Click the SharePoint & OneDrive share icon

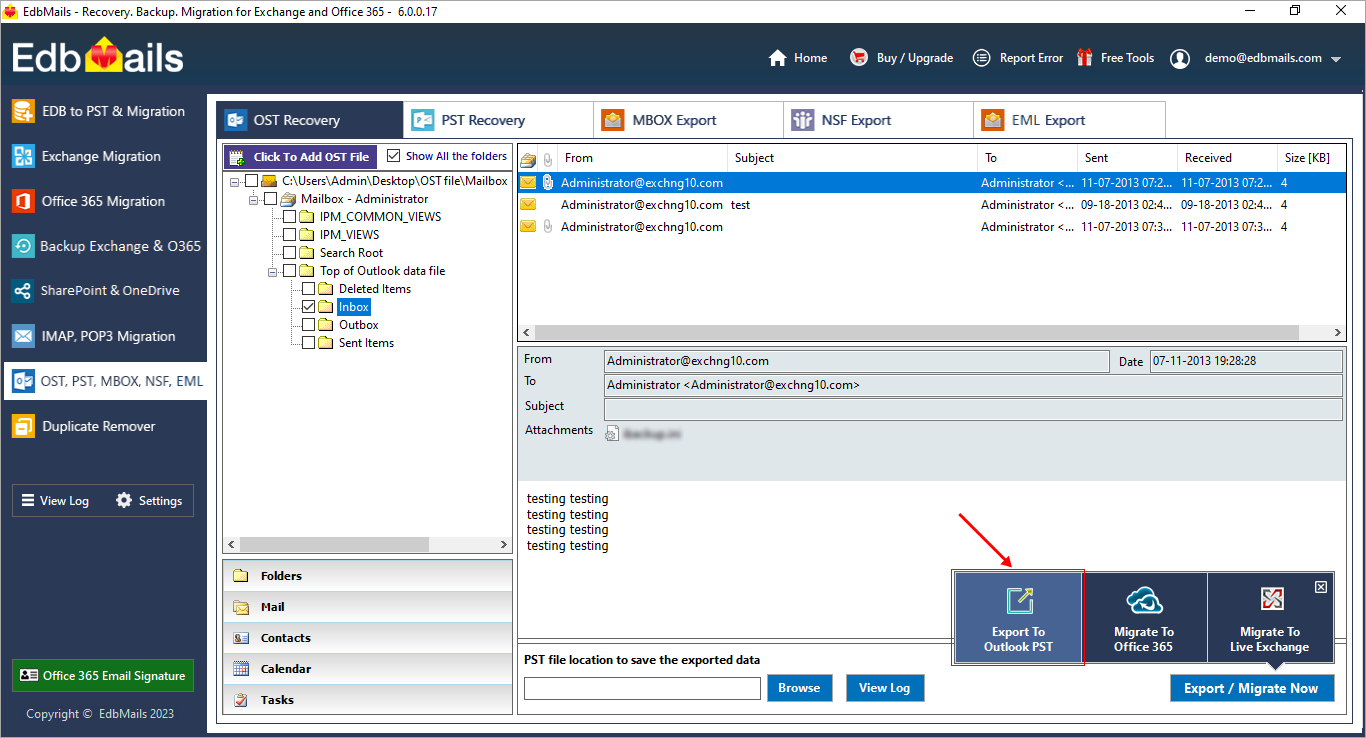(x=23, y=291)
